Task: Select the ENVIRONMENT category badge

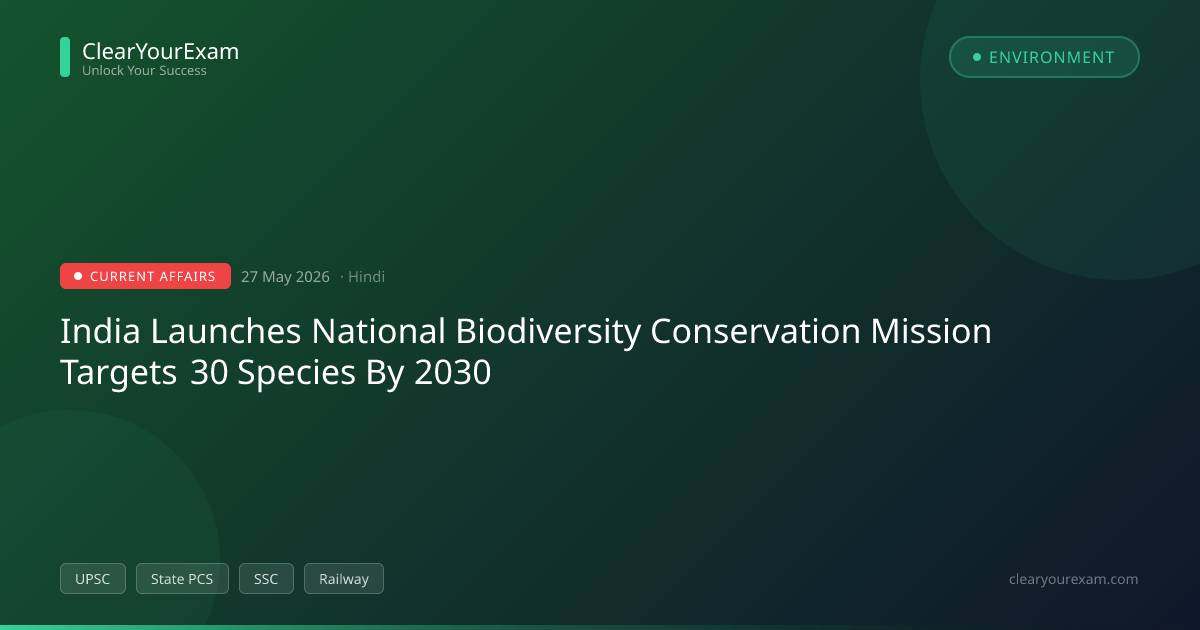Action: click(x=1044, y=57)
